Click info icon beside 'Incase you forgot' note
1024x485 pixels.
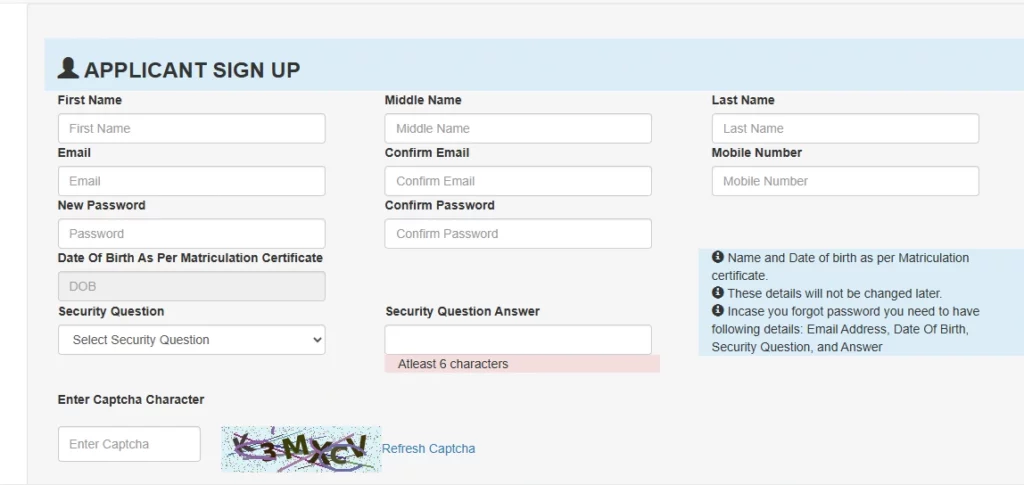pyautogui.click(x=718, y=310)
